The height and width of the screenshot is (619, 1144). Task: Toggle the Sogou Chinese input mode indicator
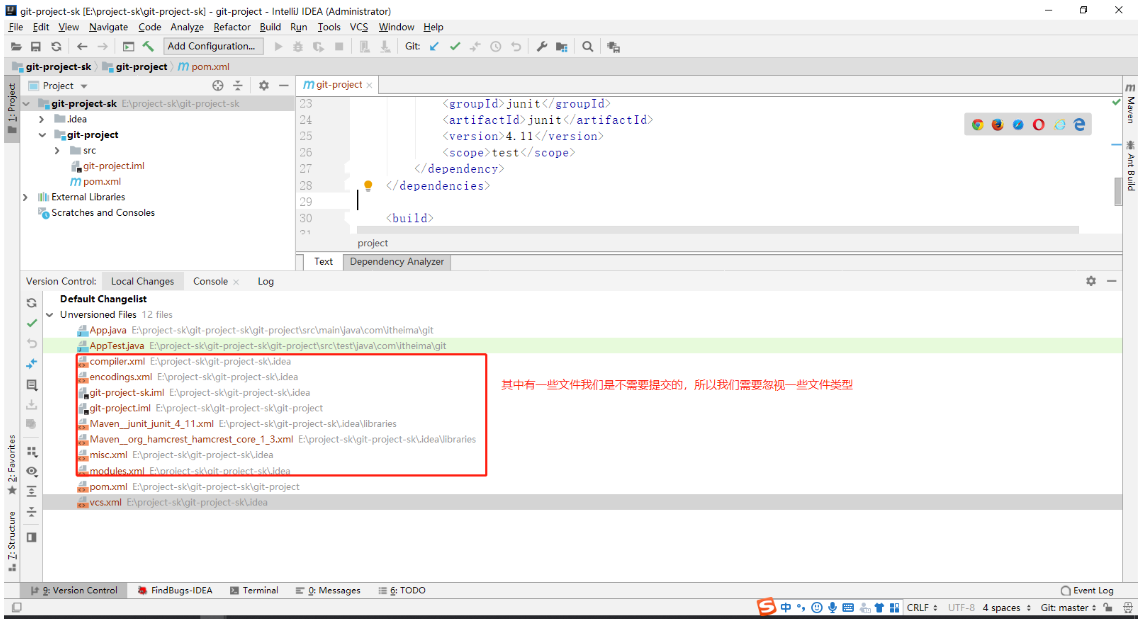[x=786, y=607]
